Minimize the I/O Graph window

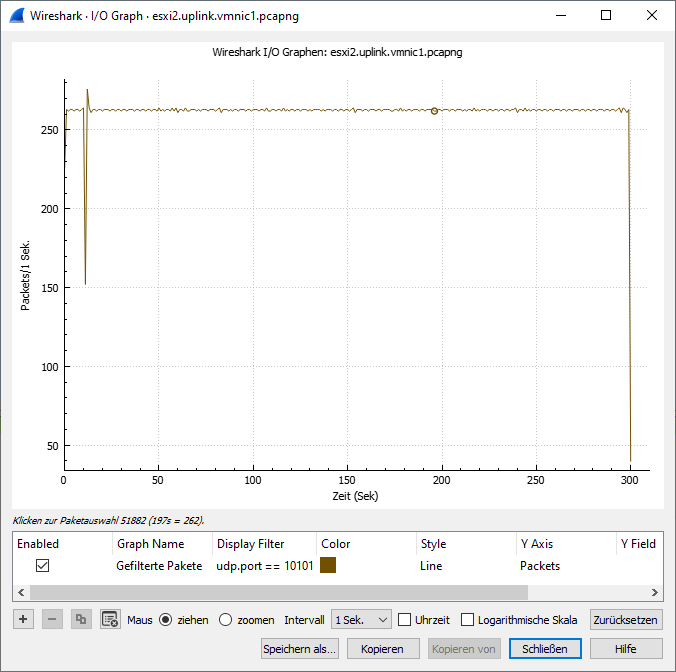point(561,16)
